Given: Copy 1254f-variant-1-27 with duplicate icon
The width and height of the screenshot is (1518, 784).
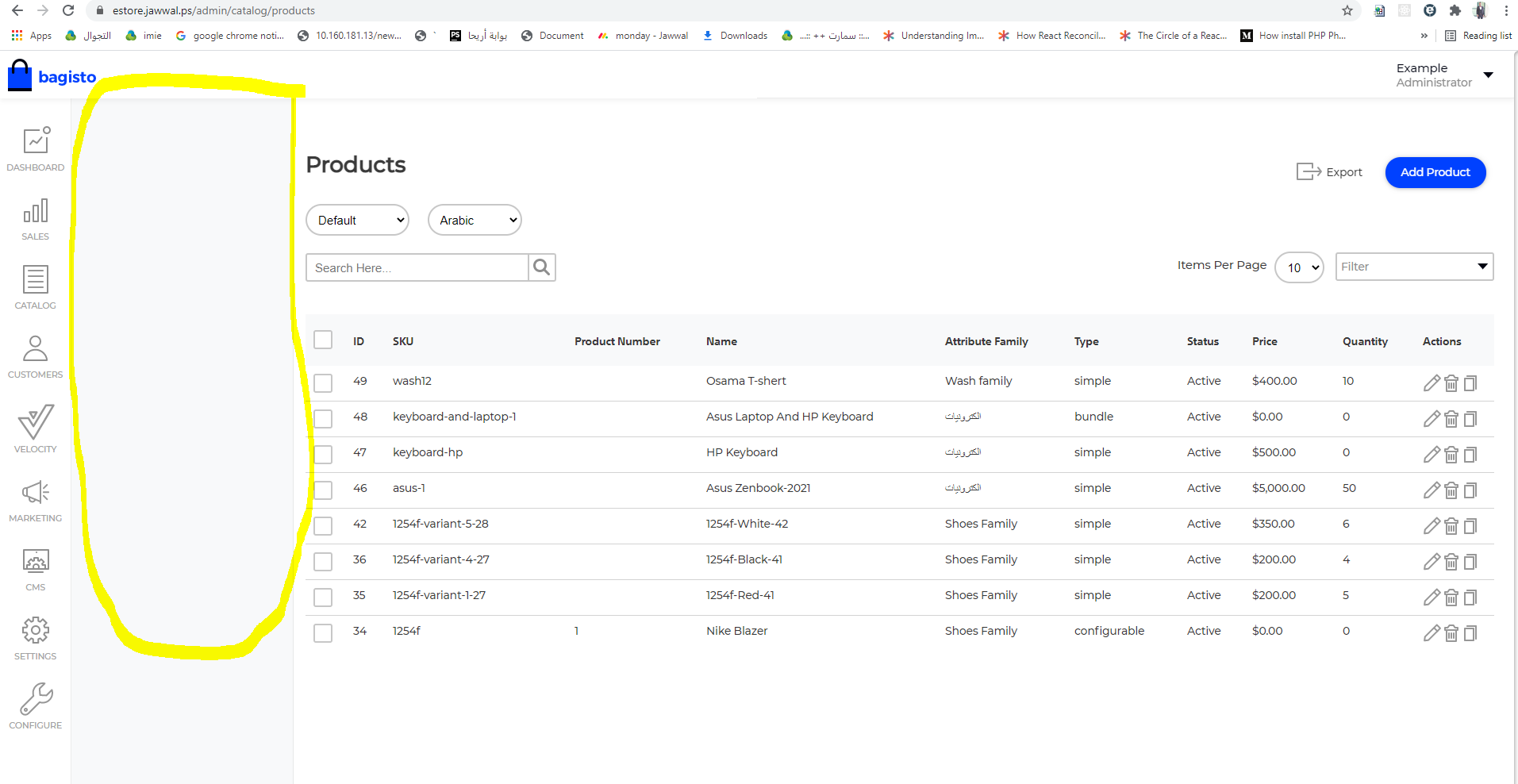Looking at the screenshot, I should (x=1470, y=598).
